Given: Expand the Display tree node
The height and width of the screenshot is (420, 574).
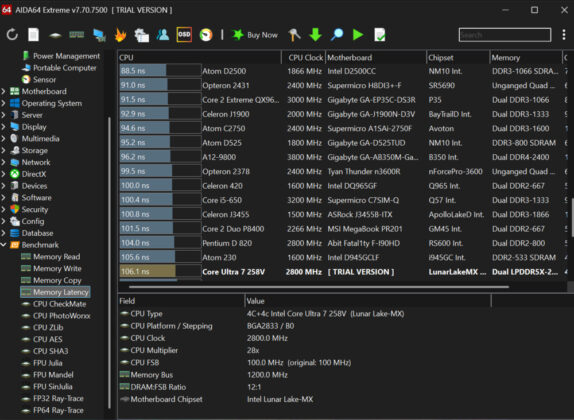Looking at the screenshot, I should tap(3, 127).
